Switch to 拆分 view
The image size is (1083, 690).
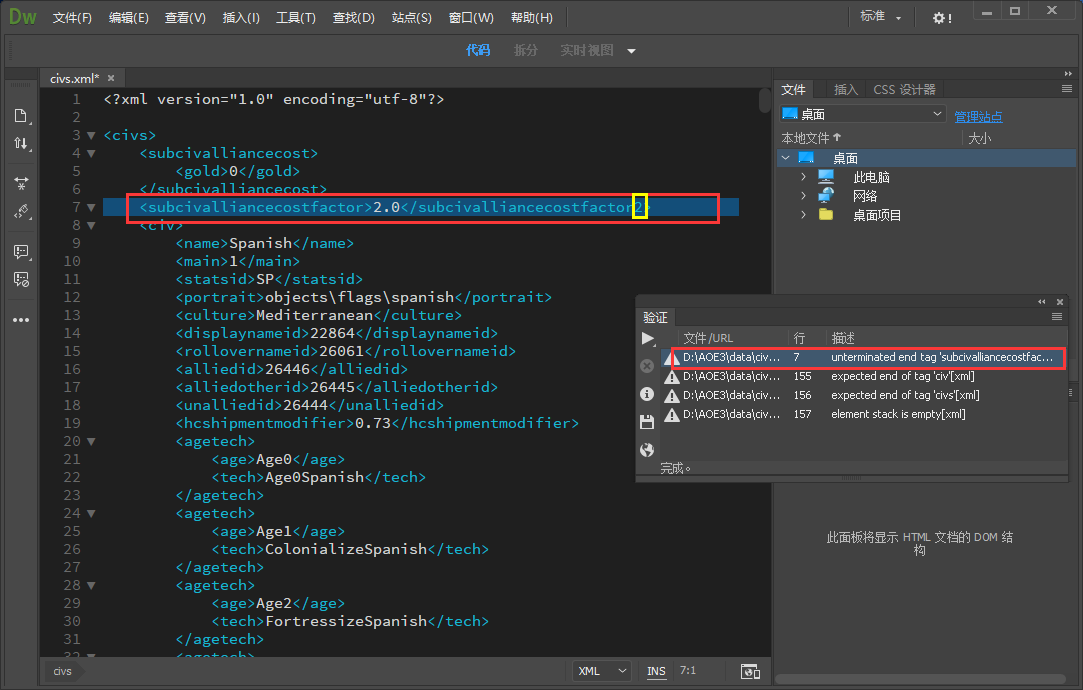point(526,50)
